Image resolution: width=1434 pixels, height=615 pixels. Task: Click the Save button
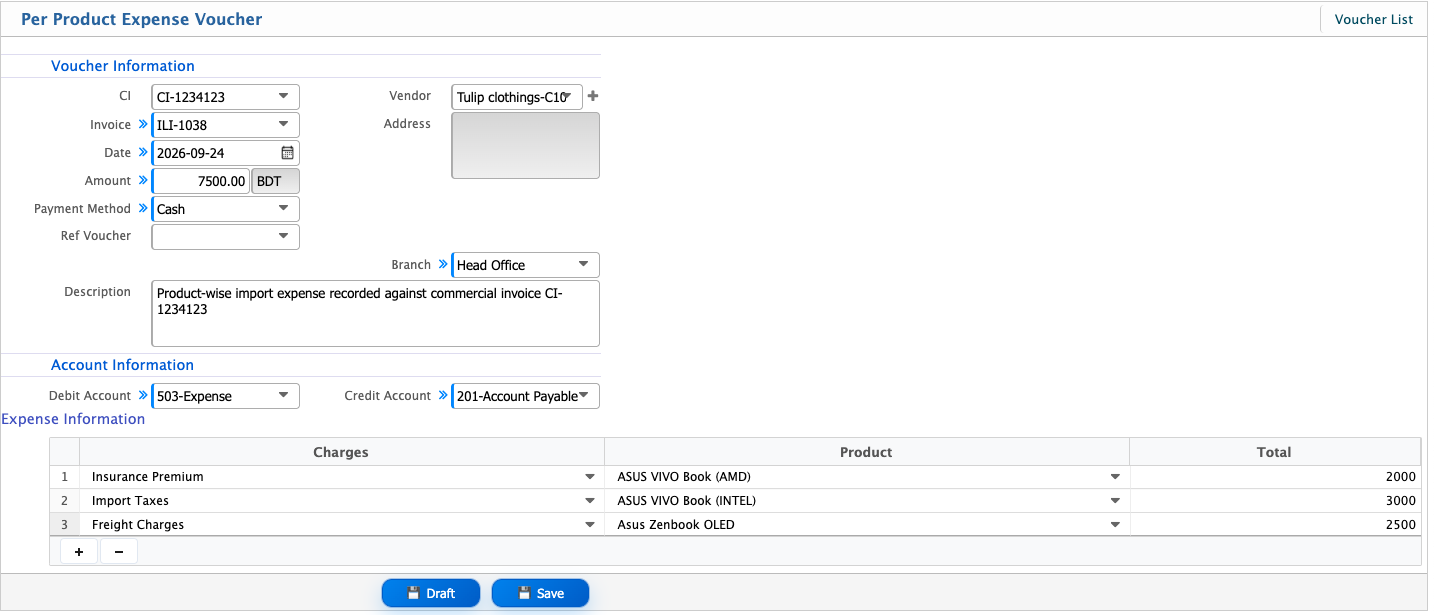pyautogui.click(x=540, y=593)
